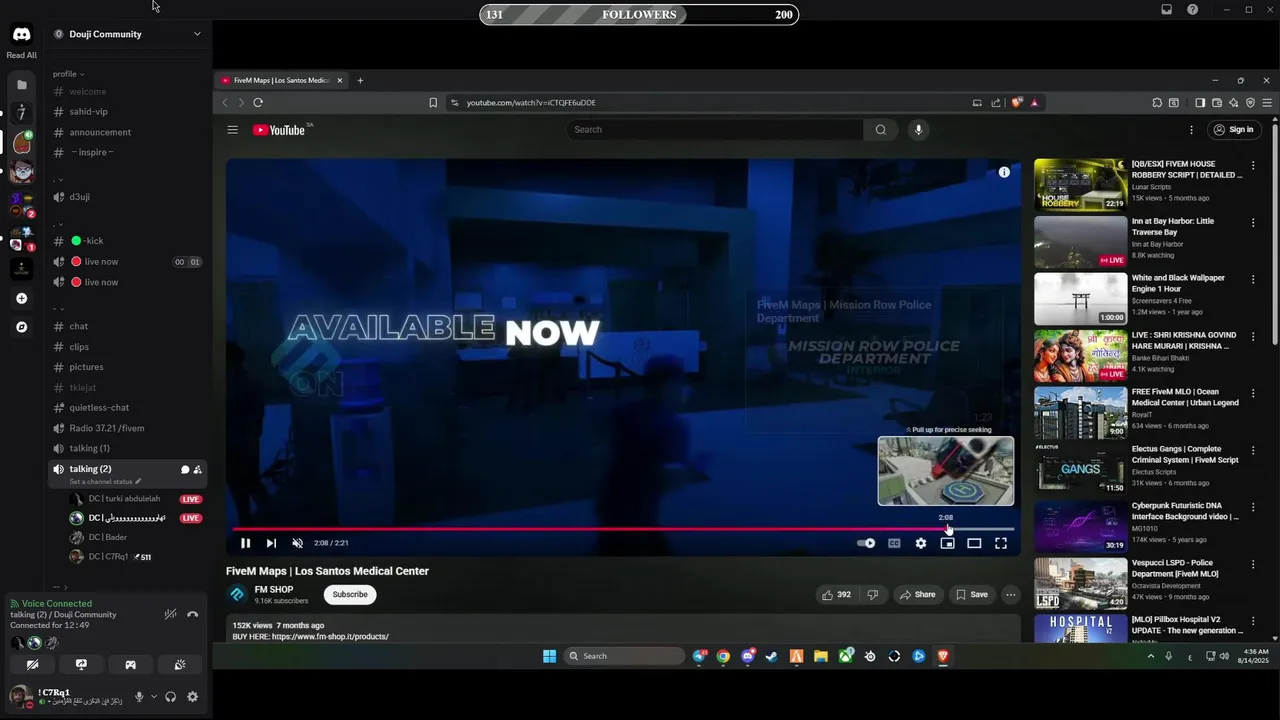Open the announcement channel
Screen dimensions: 1280x720
coord(100,132)
